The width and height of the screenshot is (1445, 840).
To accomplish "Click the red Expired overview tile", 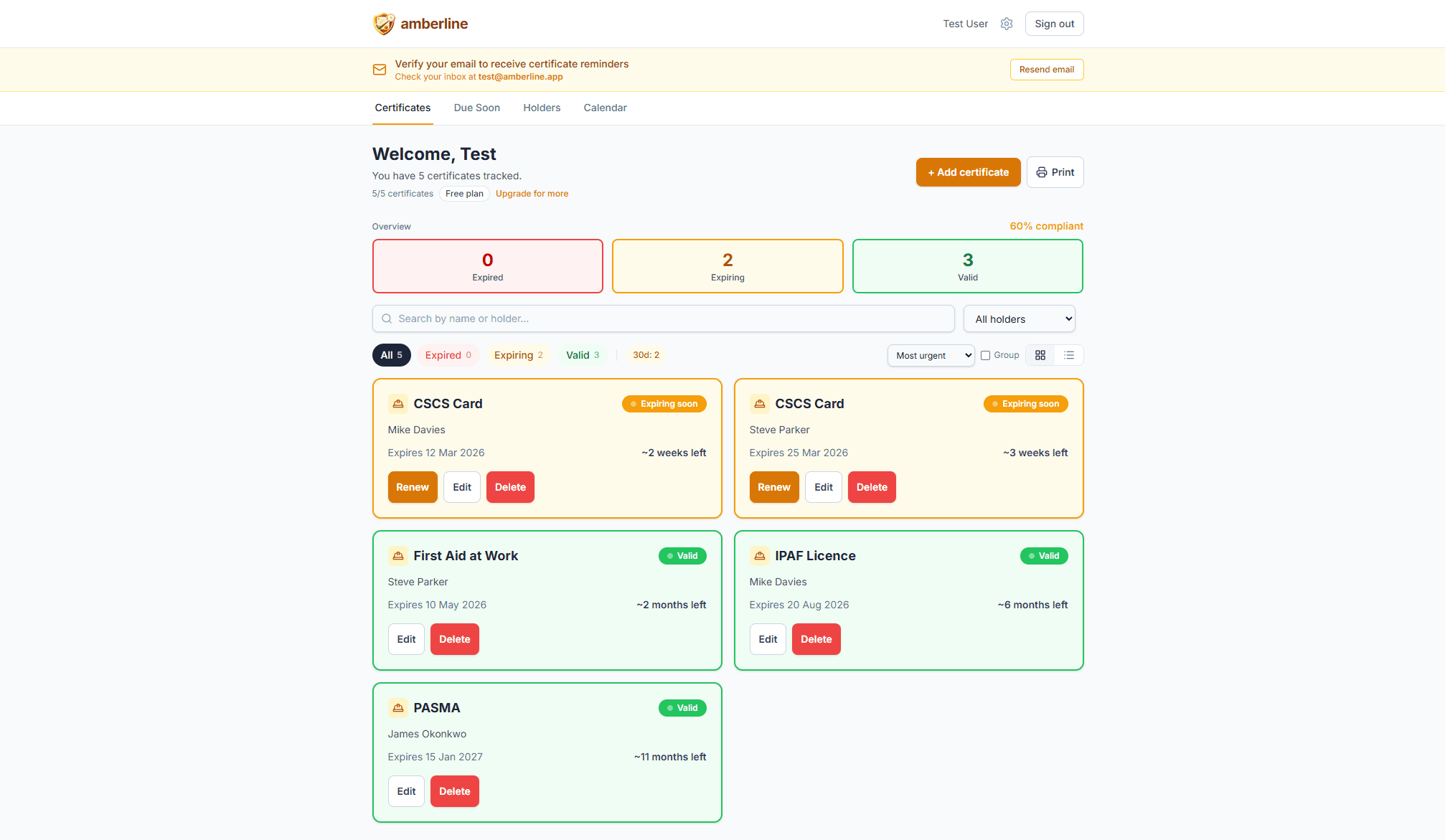I will [x=488, y=266].
